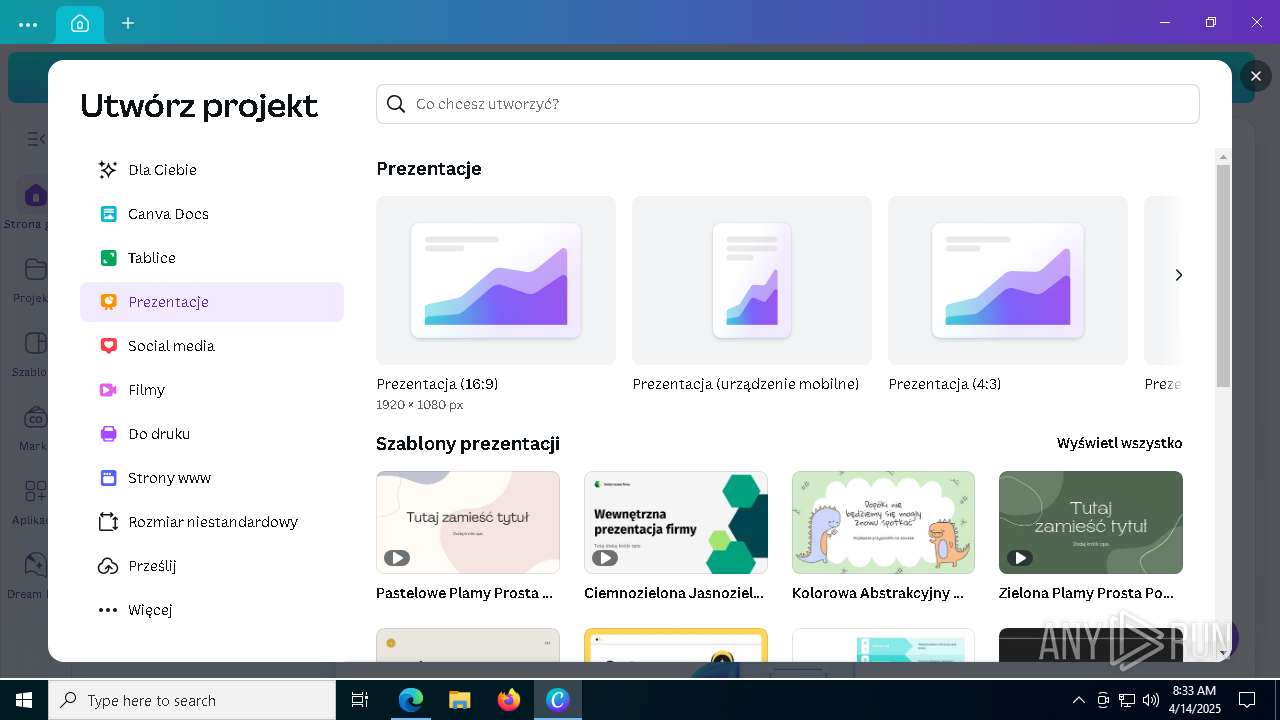This screenshot has height=720, width=1280.
Task: Choose the Strony www category
Action: coord(211,478)
